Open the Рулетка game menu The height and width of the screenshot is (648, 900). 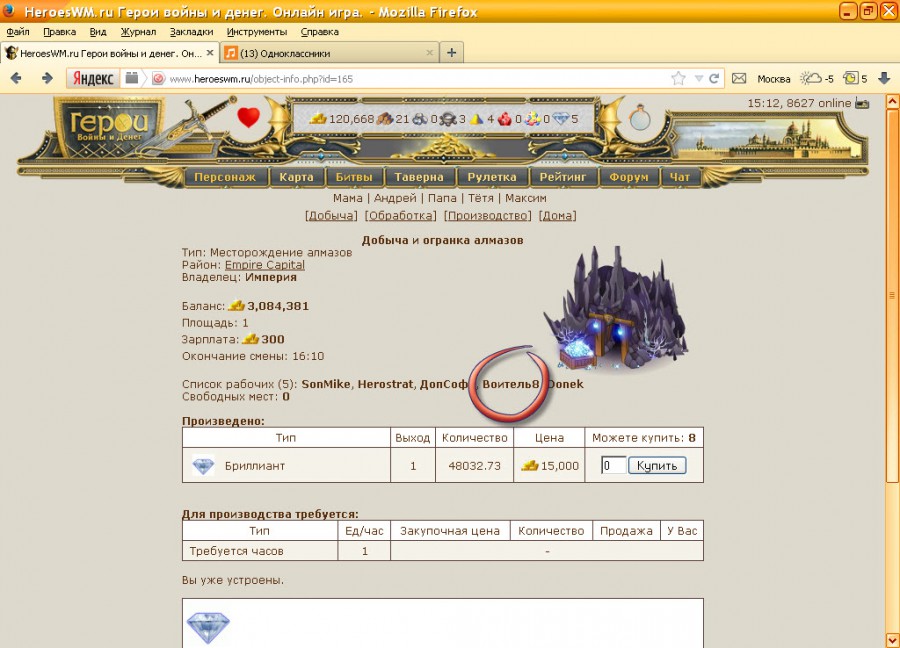click(x=491, y=177)
